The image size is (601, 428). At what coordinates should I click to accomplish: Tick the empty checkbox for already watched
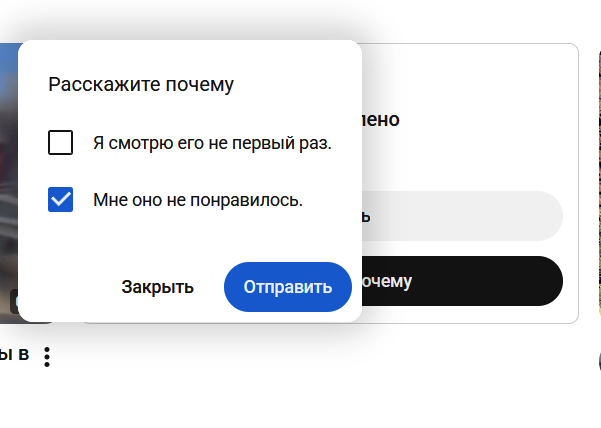[x=61, y=143]
